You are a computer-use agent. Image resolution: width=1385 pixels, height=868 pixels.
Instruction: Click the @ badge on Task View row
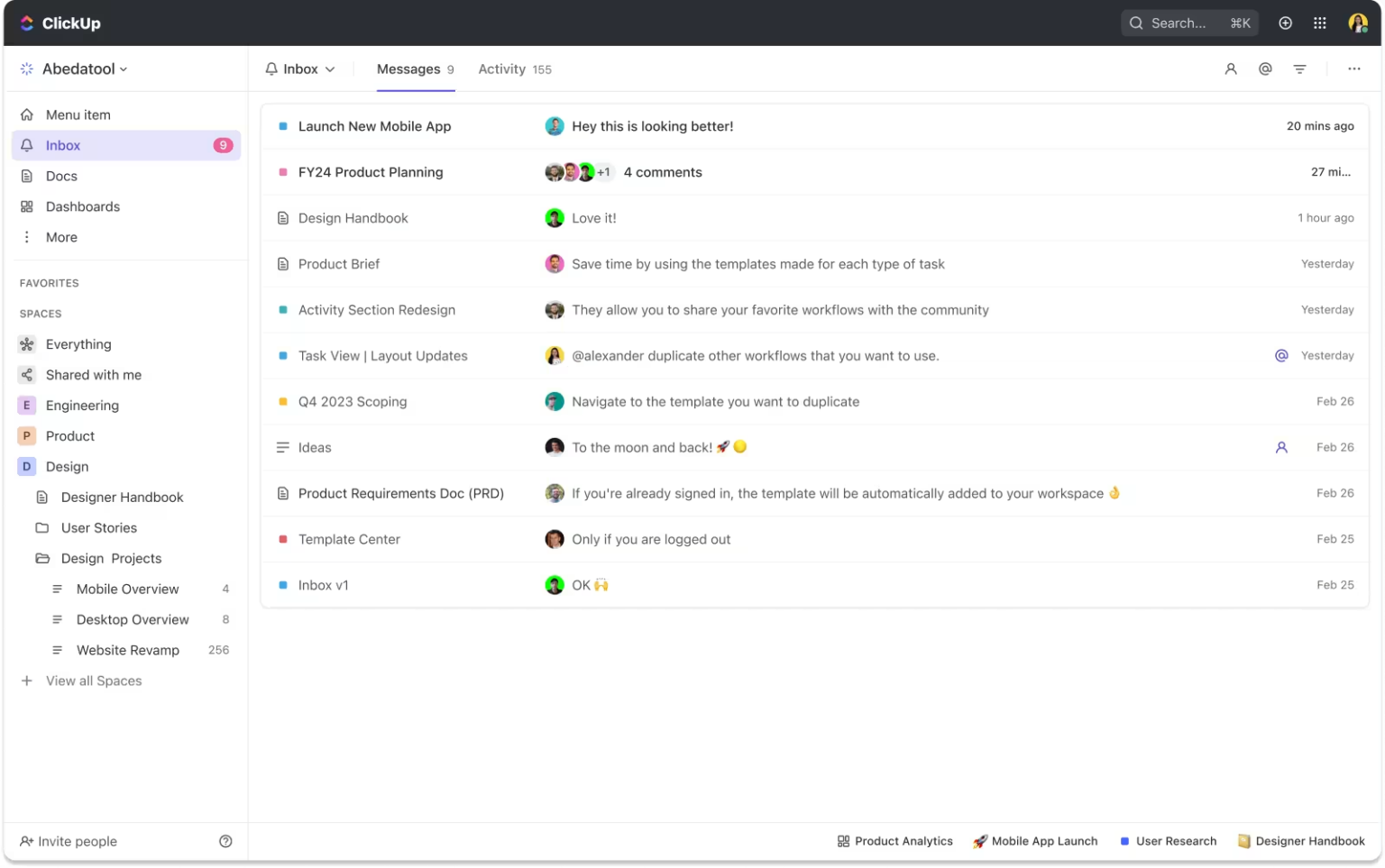(x=1281, y=355)
